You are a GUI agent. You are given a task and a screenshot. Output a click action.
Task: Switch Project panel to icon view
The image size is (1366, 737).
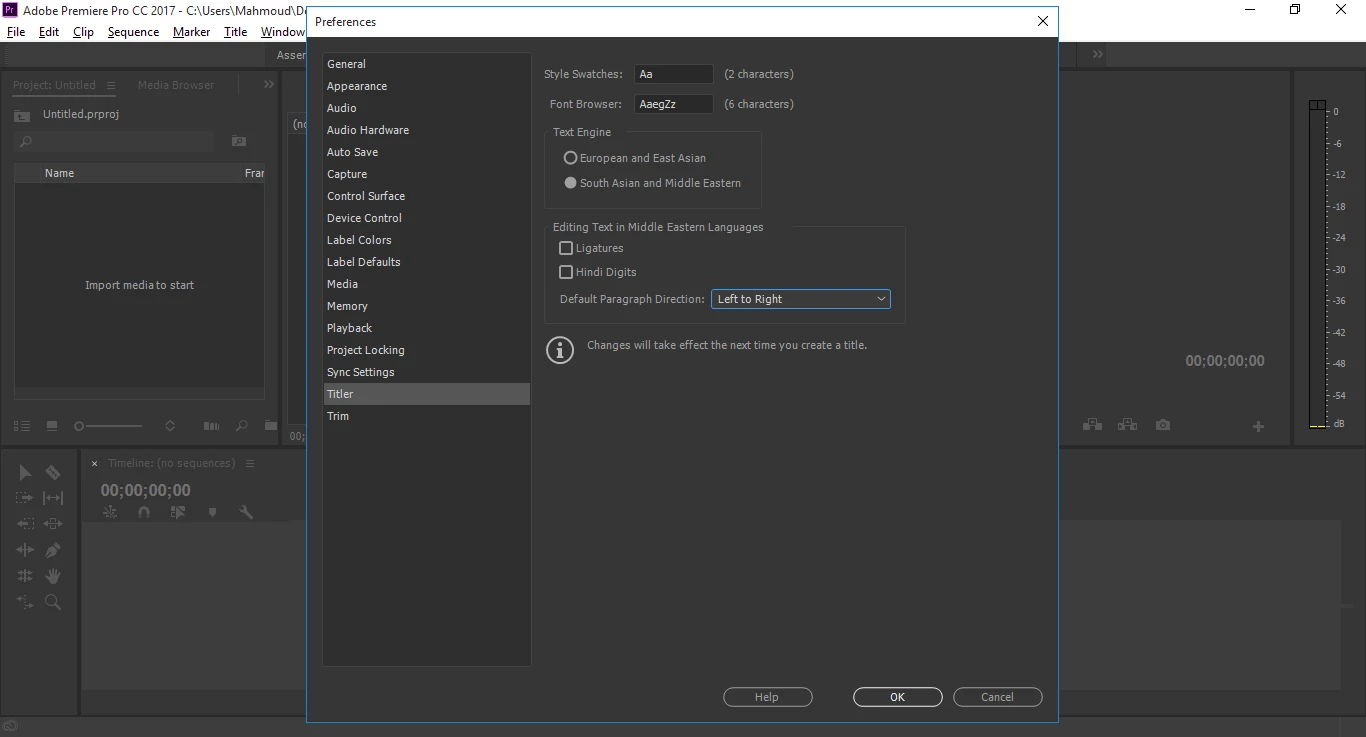(52, 426)
